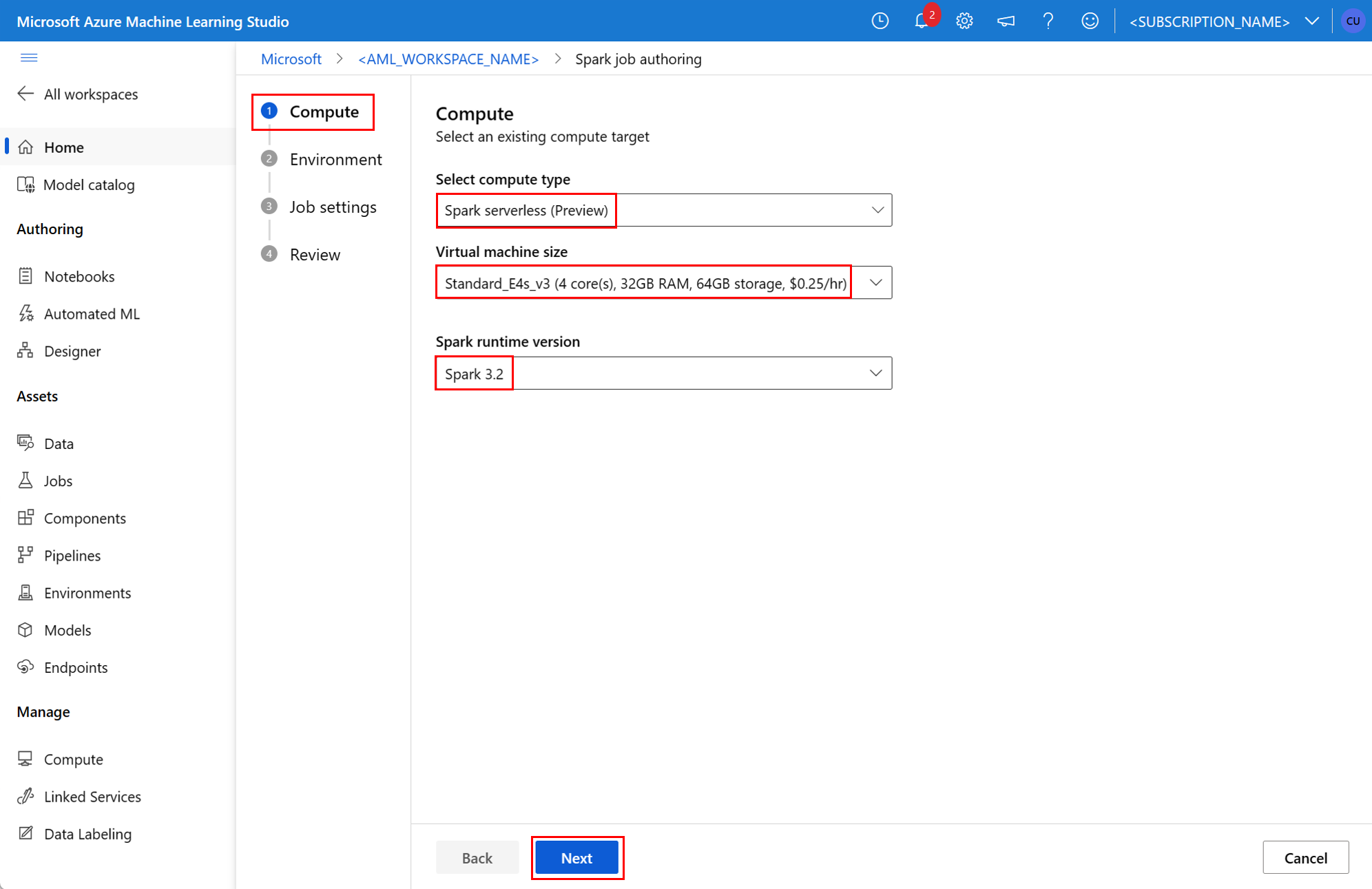Screen dimensions: 1372x889
Task: Select the Review step
Action: pyautogui.click(x=313, y=254)
